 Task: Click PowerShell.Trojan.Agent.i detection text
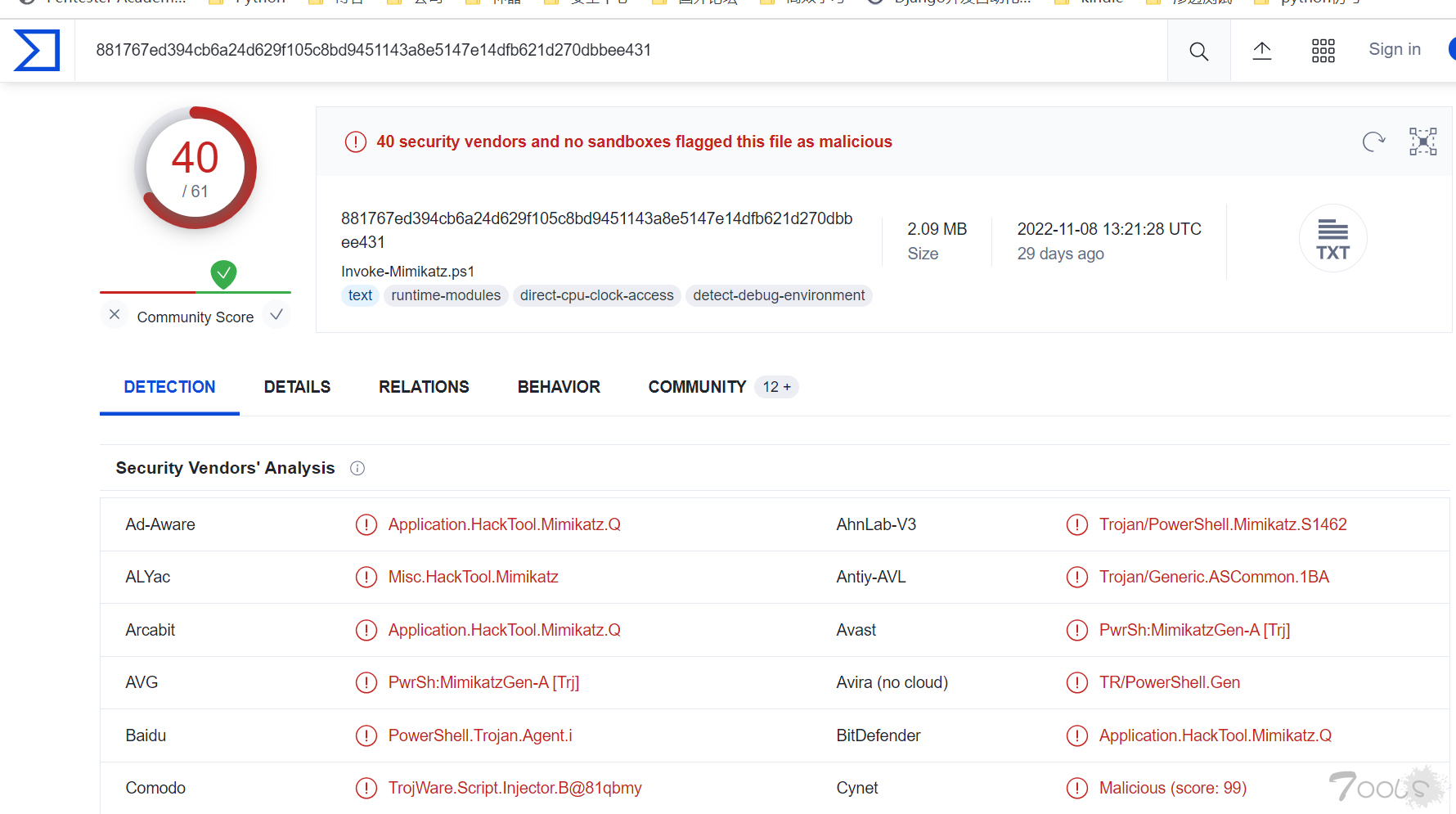point(480,735)
